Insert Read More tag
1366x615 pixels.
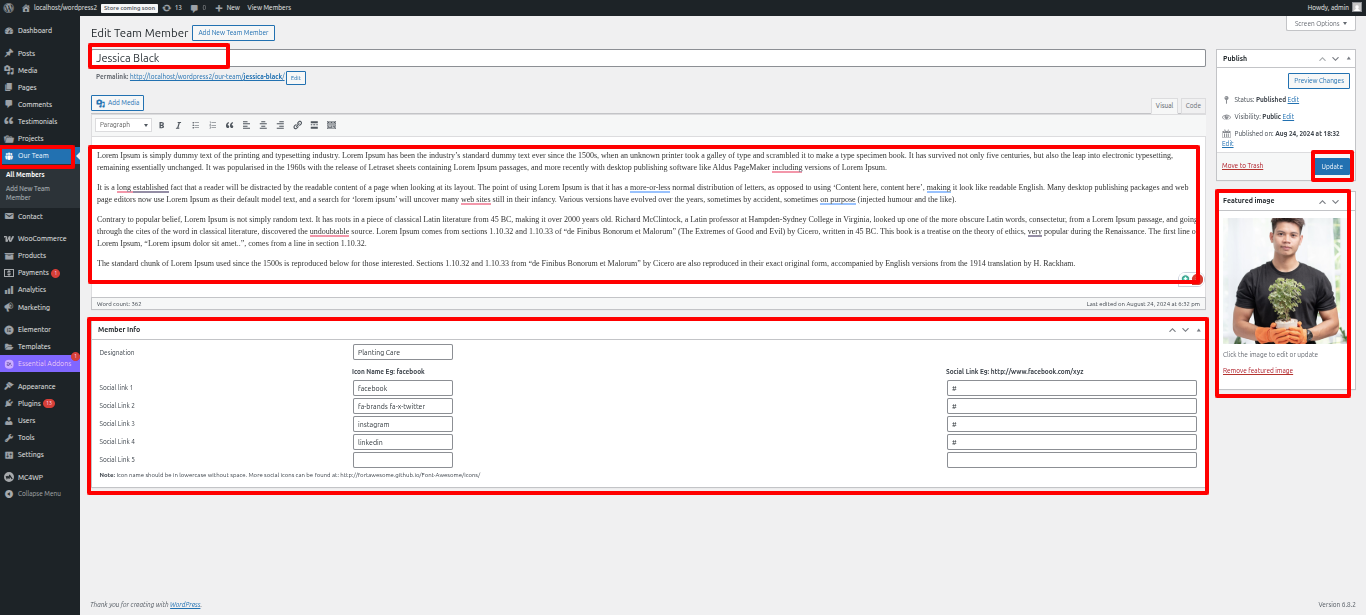[x=314, y=125]
